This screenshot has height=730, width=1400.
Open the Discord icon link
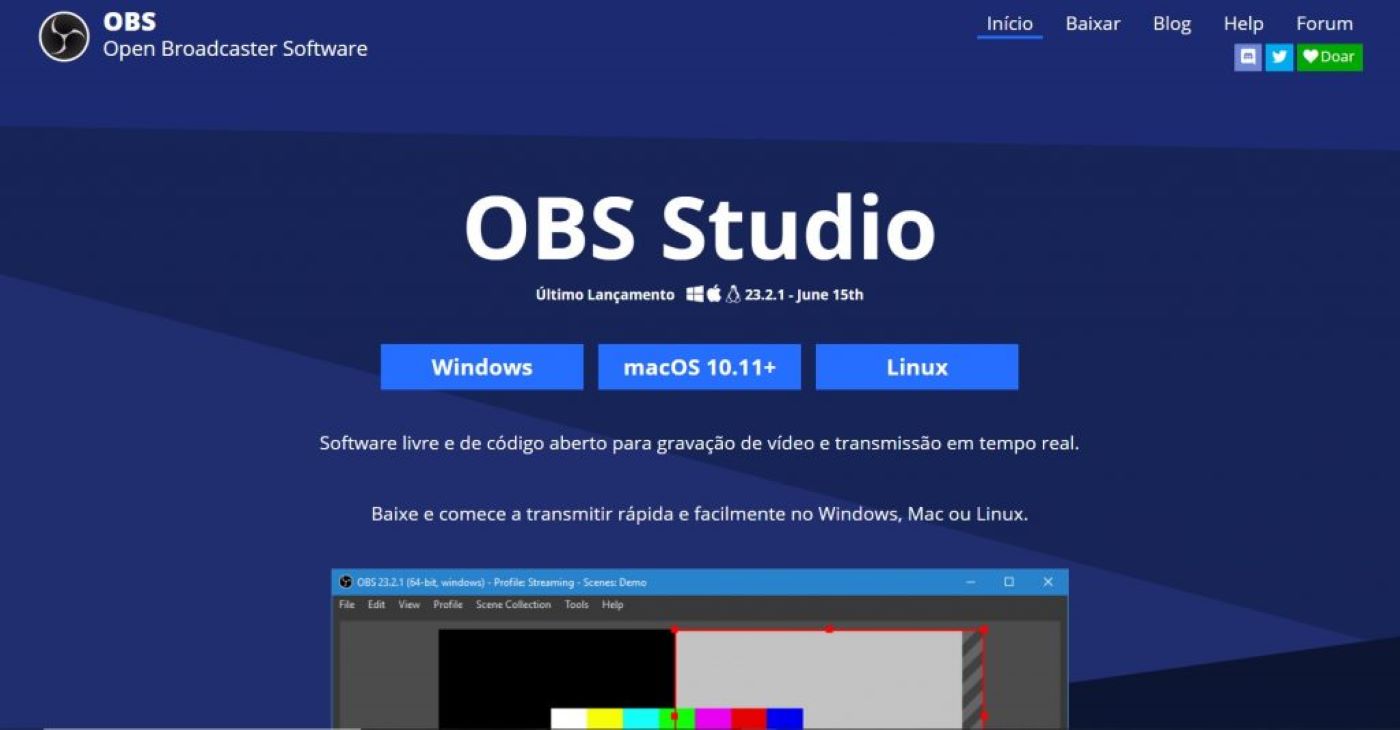tap(1248, 57)
